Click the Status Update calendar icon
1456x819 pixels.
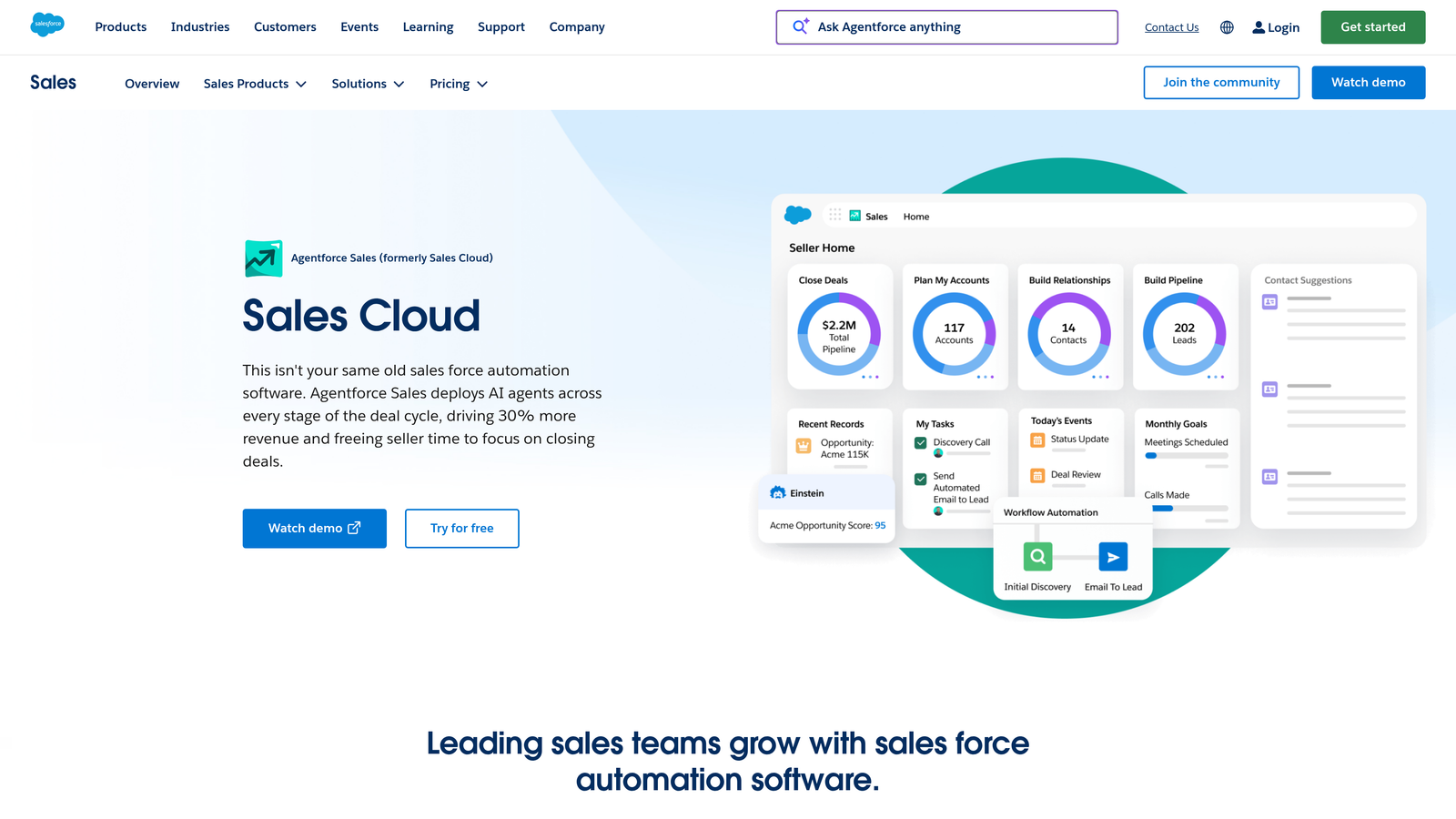coord(1037,440)
